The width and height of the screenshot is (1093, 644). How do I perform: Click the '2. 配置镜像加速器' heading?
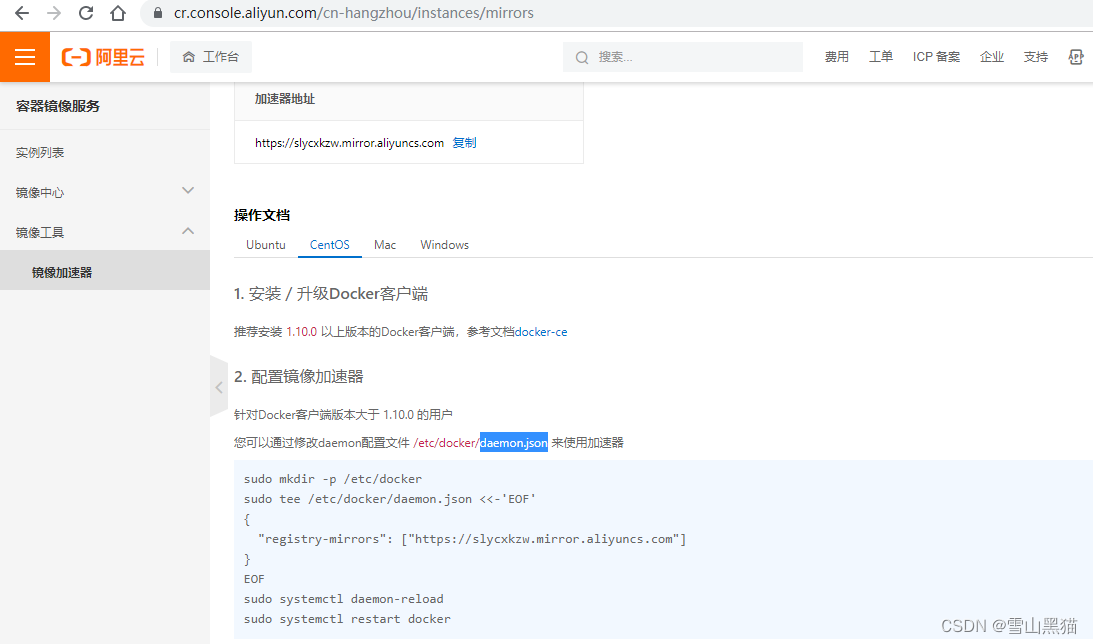298,376
